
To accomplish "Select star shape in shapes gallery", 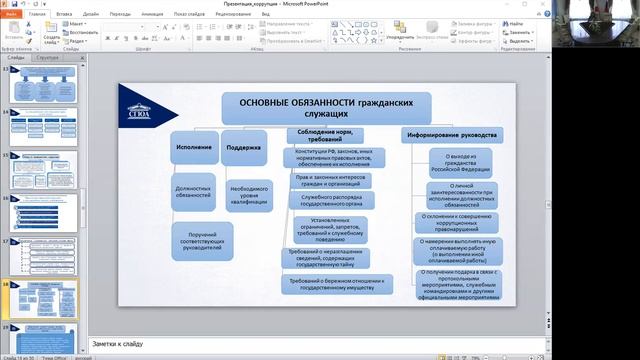I will [x=373, y=41].
